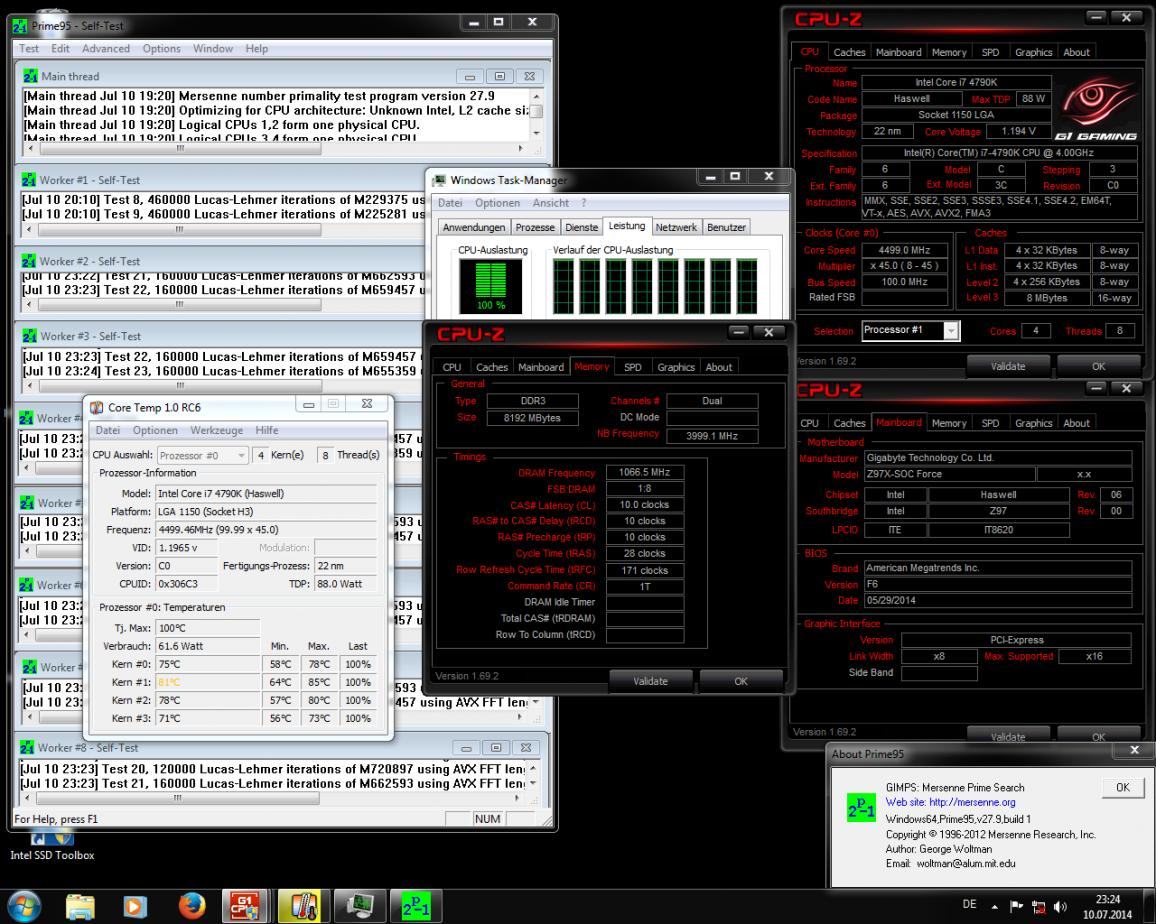
Task: Open the CPU Auswahl Prozessor #0 dropdown
Action: (202, 456)
